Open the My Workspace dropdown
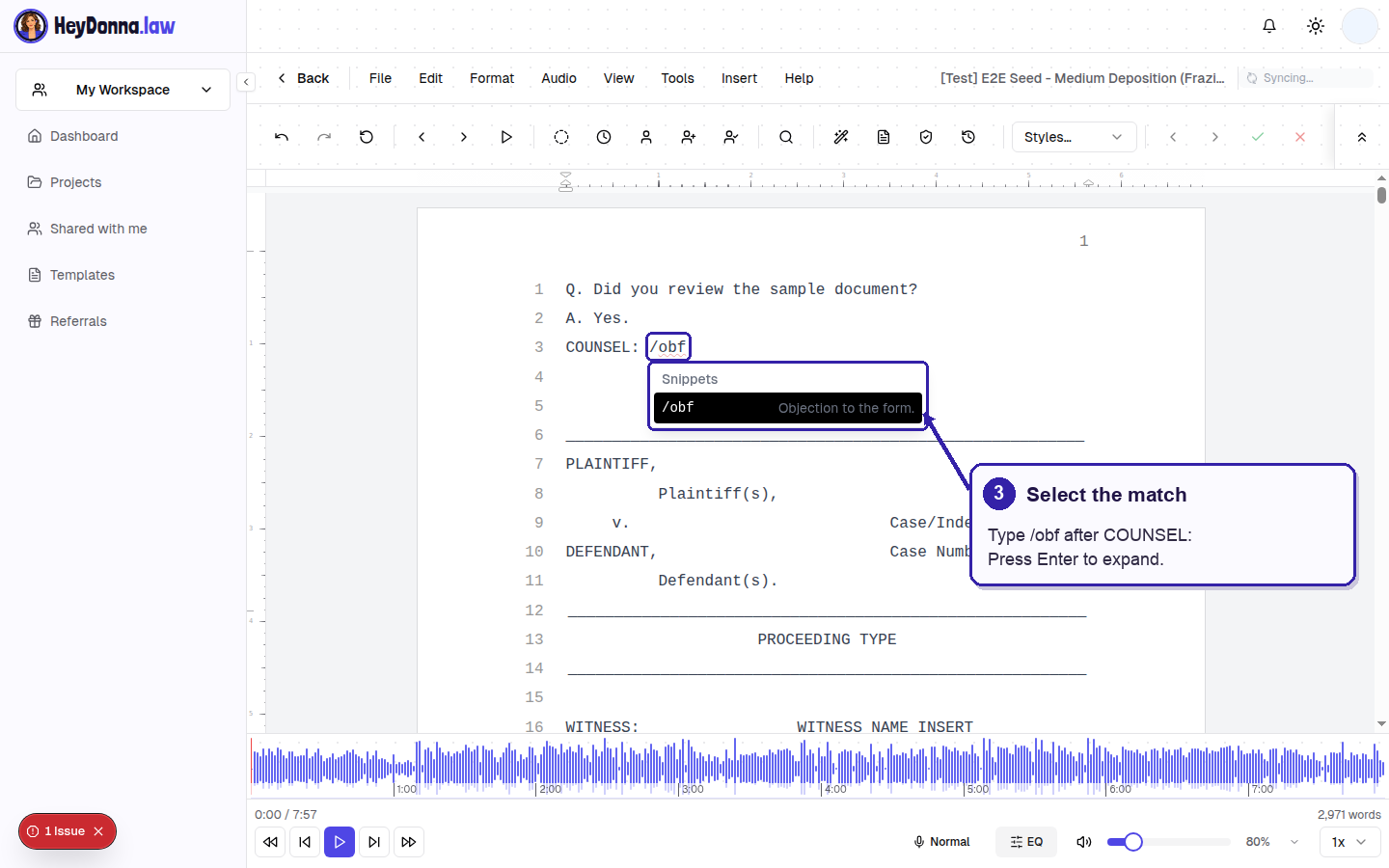1389x868 pixels. [123, 90]
